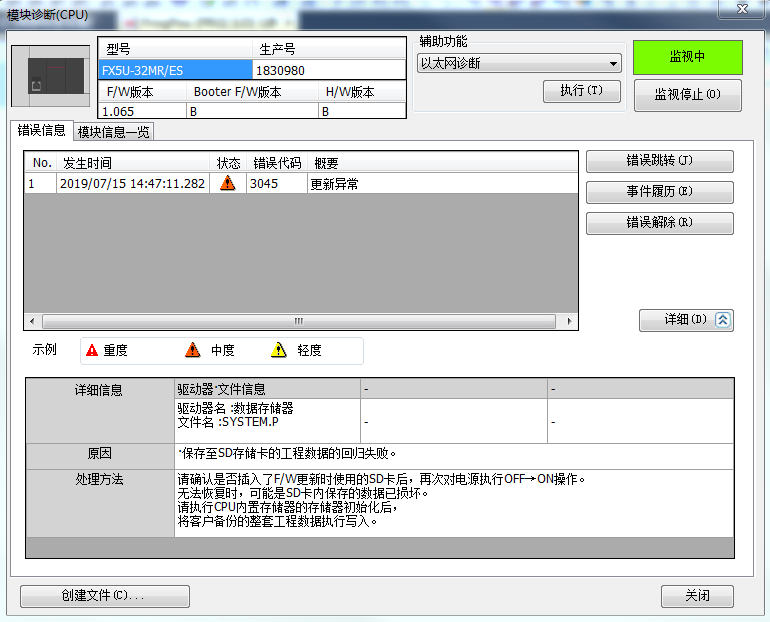770x622 pixels.
Task: Click the 关闭 button at bottom
Action: pyautogui.click(x=697, y=596)
